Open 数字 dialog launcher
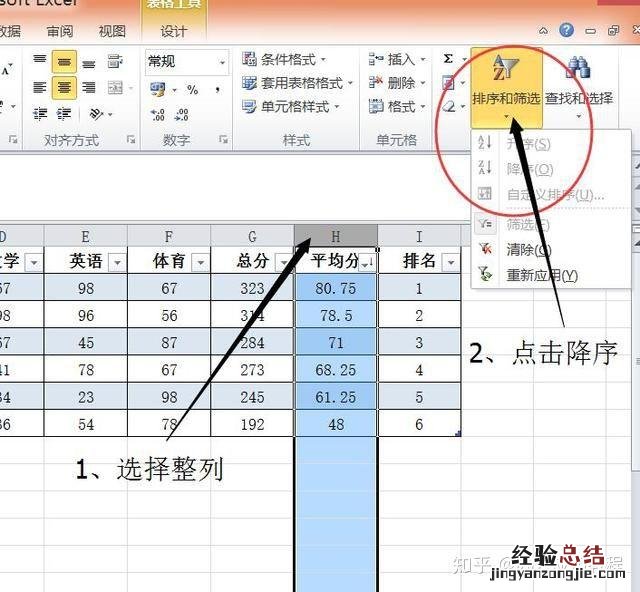640x592 pixels. point(223,140)
